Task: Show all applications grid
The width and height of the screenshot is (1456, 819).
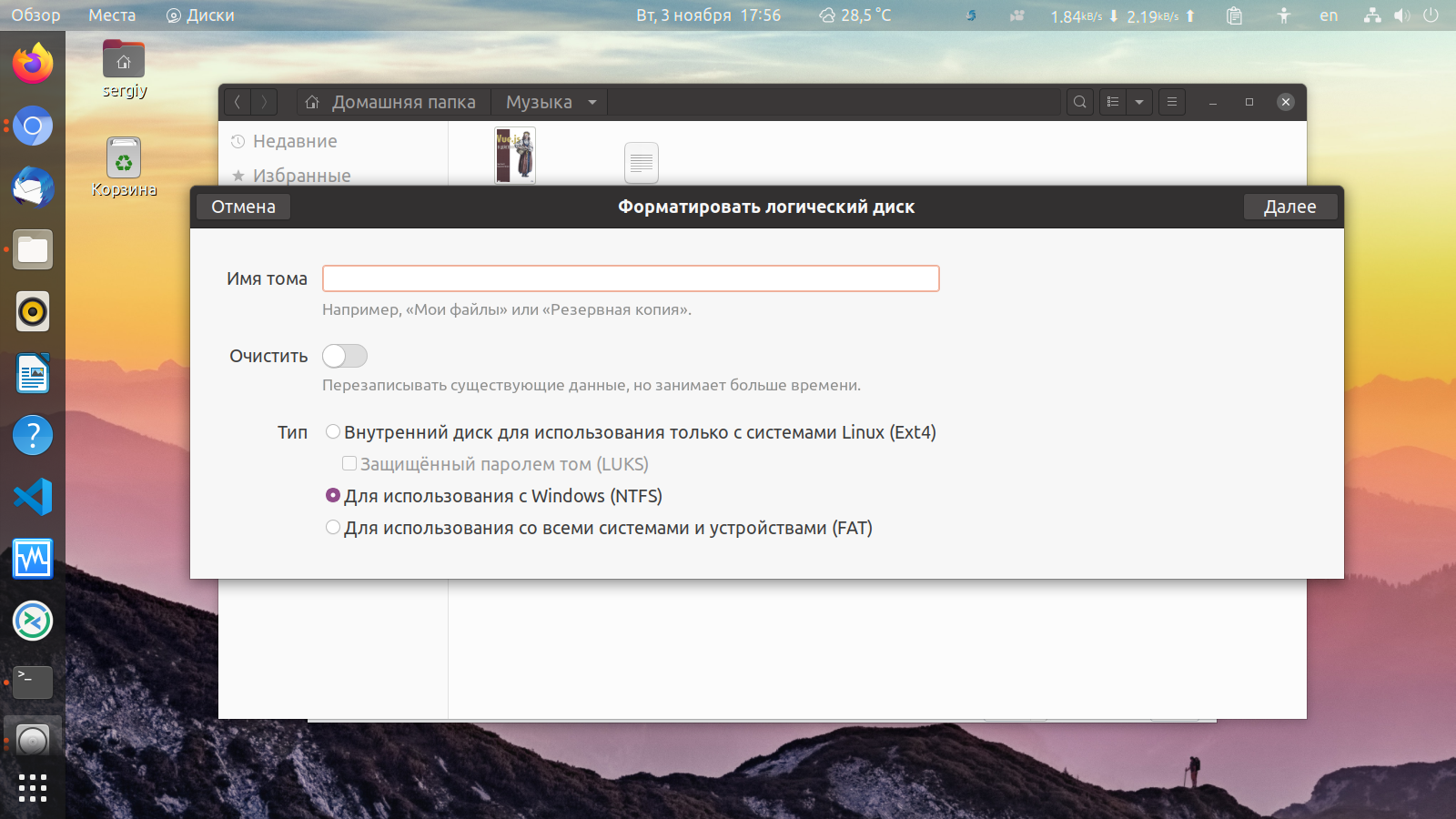Action: [x=33, y=788]
